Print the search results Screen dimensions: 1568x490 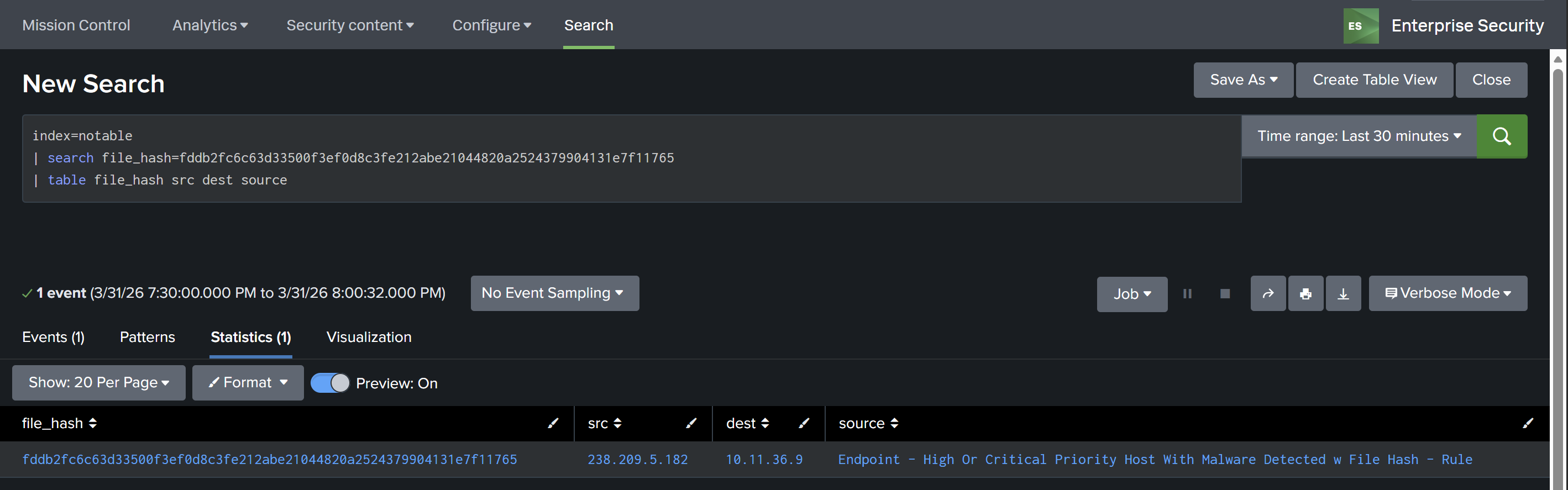[x=1305, y=293]
